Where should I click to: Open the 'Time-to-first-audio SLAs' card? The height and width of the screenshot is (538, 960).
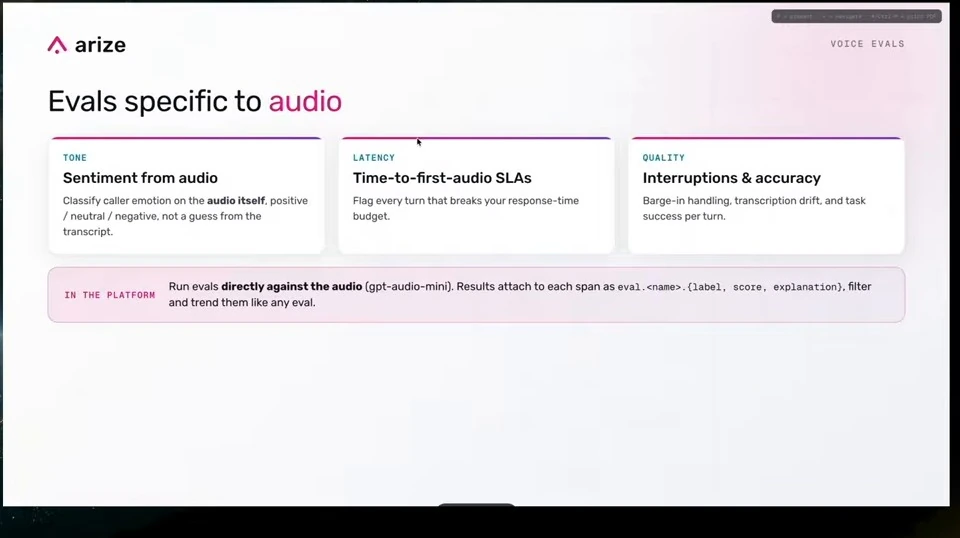click(476, 195)
